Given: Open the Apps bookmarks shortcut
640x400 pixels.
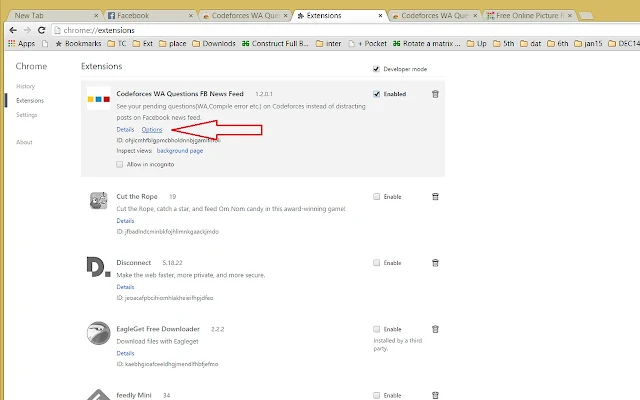Looking at the screenshot, I should click(22, 43).
